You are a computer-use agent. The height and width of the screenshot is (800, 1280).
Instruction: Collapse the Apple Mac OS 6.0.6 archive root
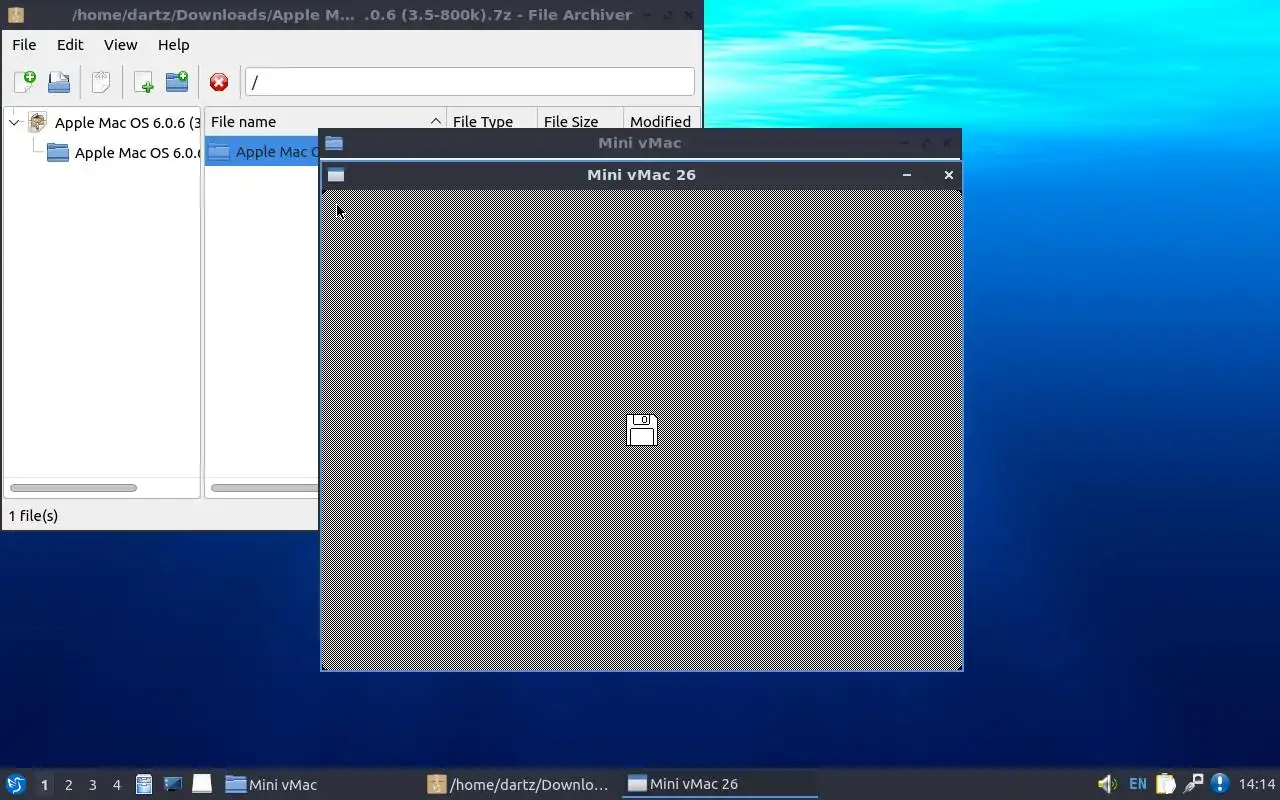(14, 123)
